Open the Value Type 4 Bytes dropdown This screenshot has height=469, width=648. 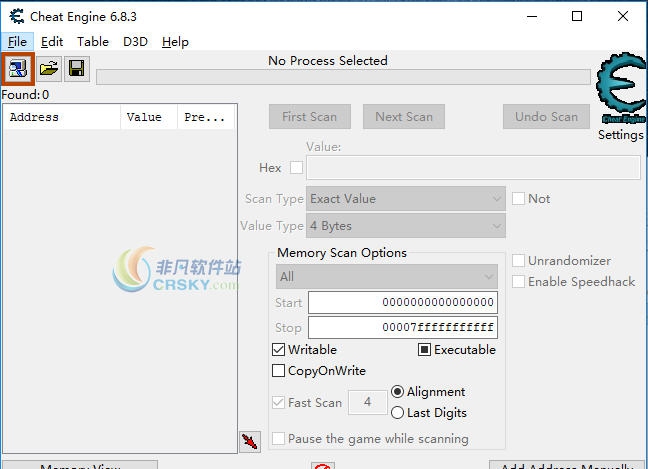[405, 226]
